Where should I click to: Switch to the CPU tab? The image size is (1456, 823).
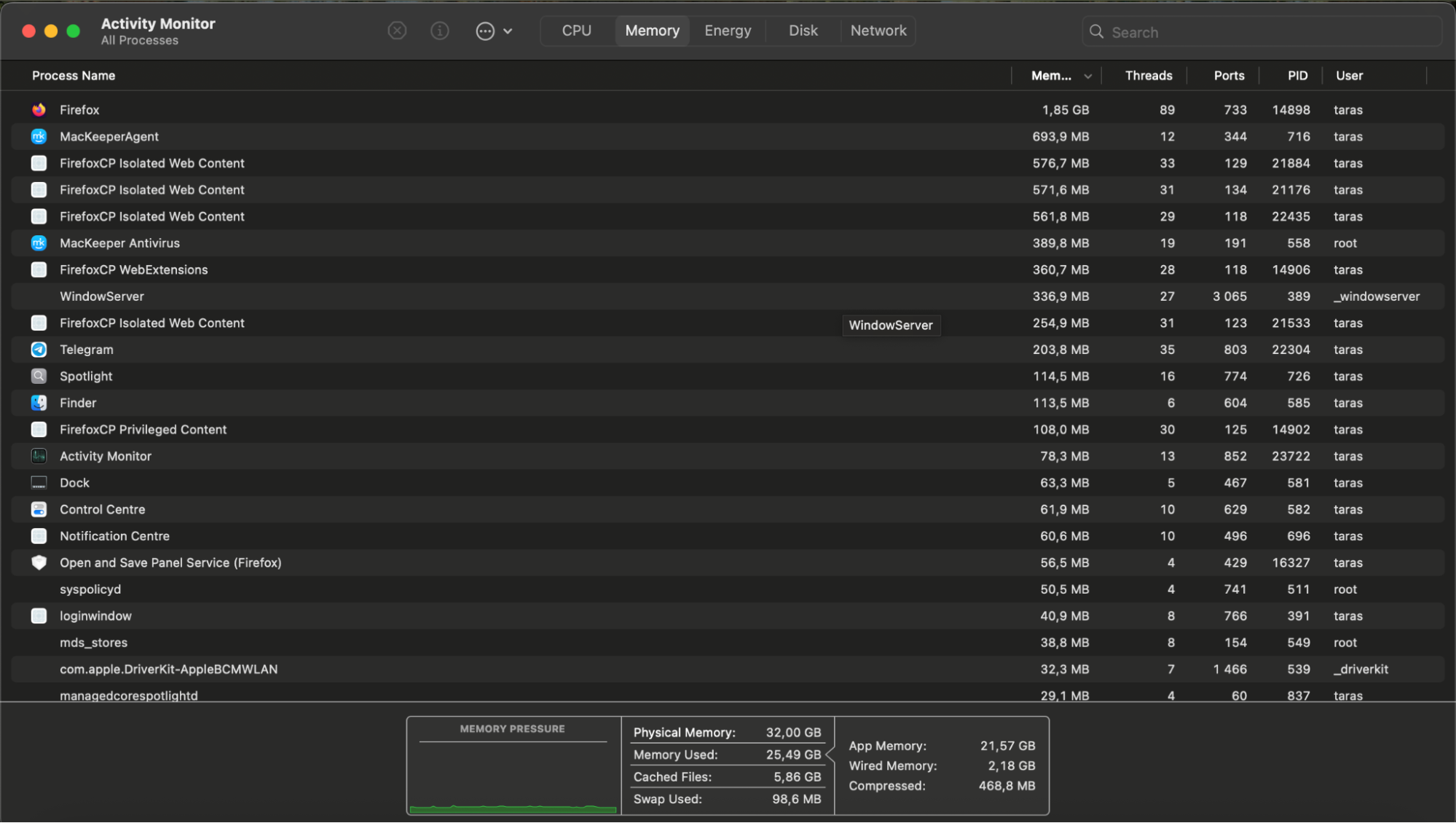point(575,30)
